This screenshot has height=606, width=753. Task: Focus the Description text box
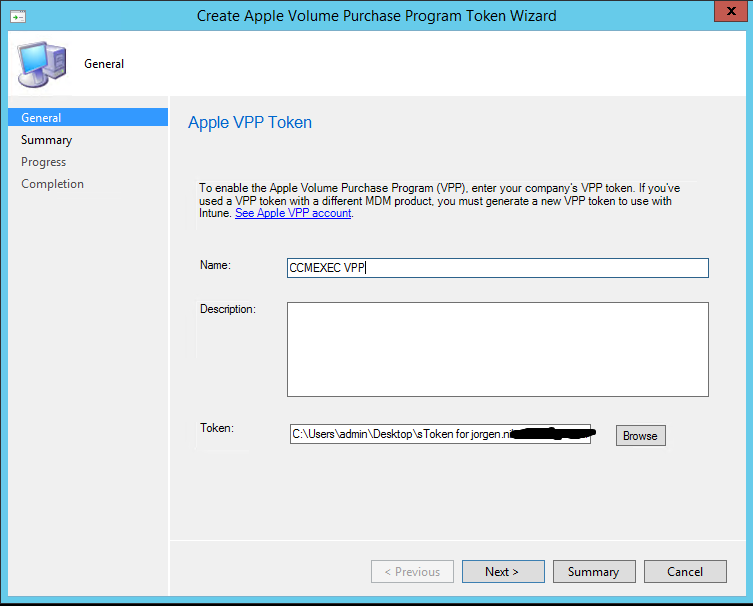[497, 349]
